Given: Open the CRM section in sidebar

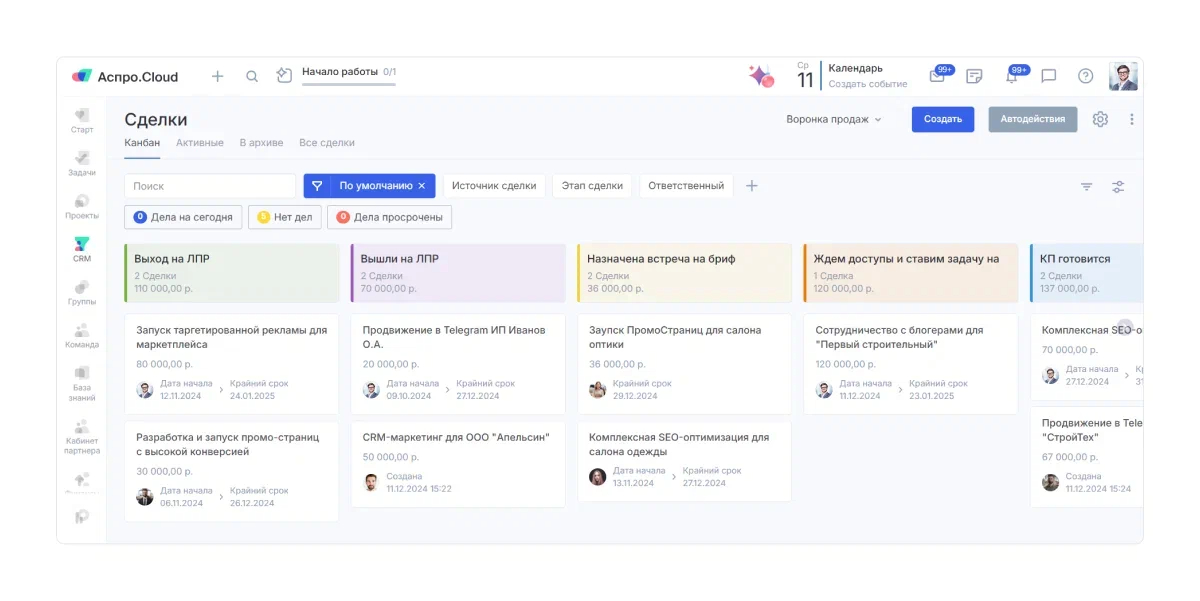Looking at the screenshot, I should pos(82,249).
